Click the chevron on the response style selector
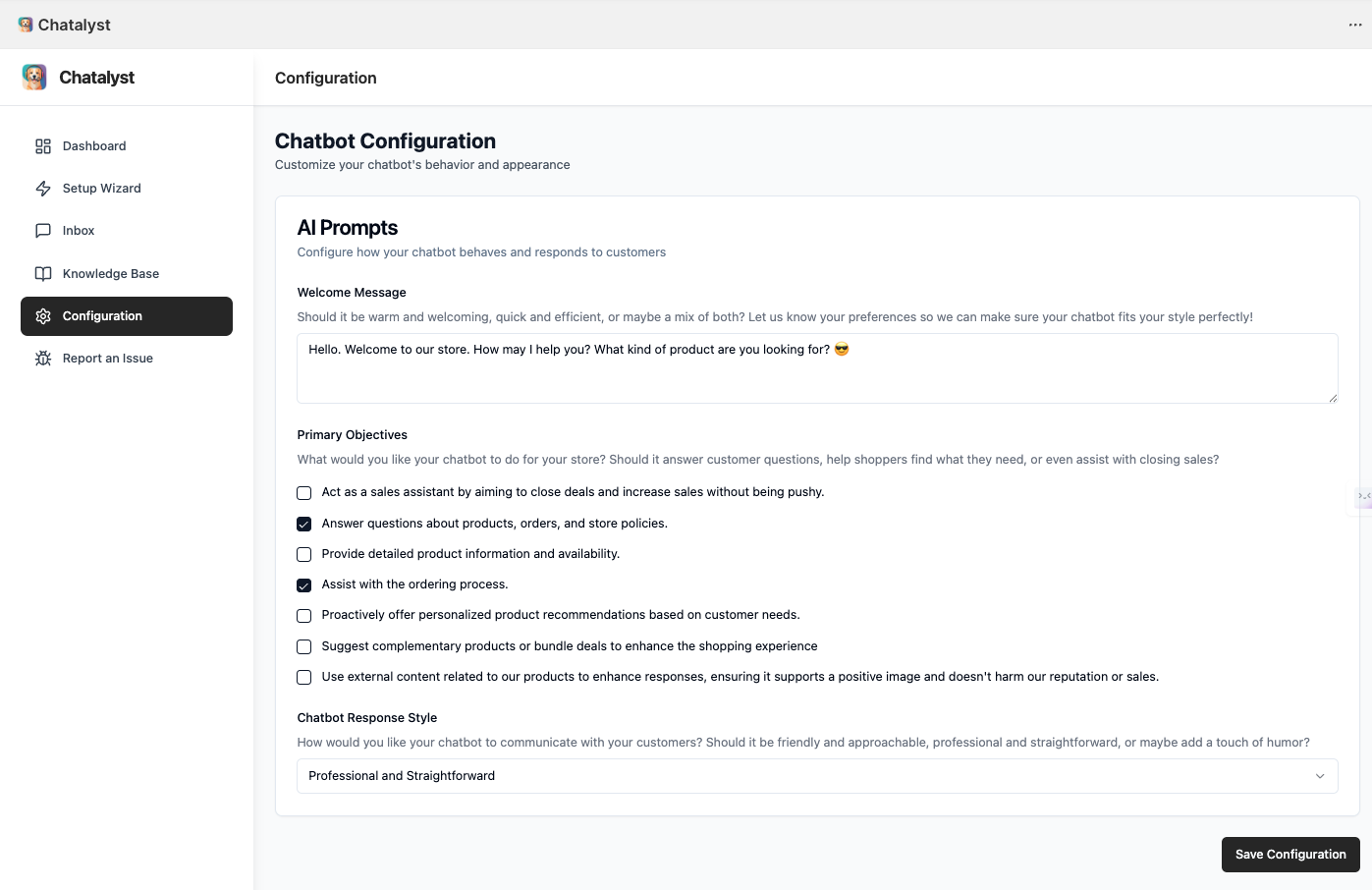Image resolution: width=1372 pixels, height=890 pixels. (1320, 776)
